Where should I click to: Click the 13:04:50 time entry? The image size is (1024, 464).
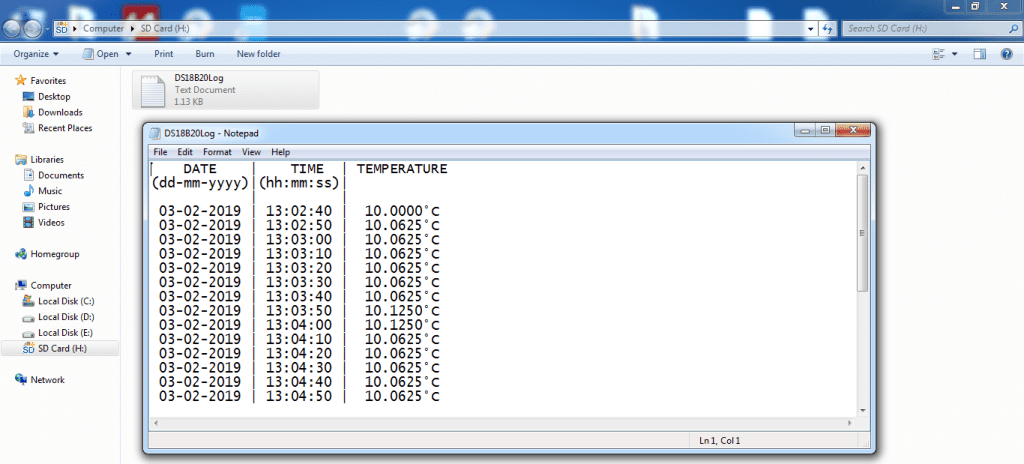tap(298, 396)
